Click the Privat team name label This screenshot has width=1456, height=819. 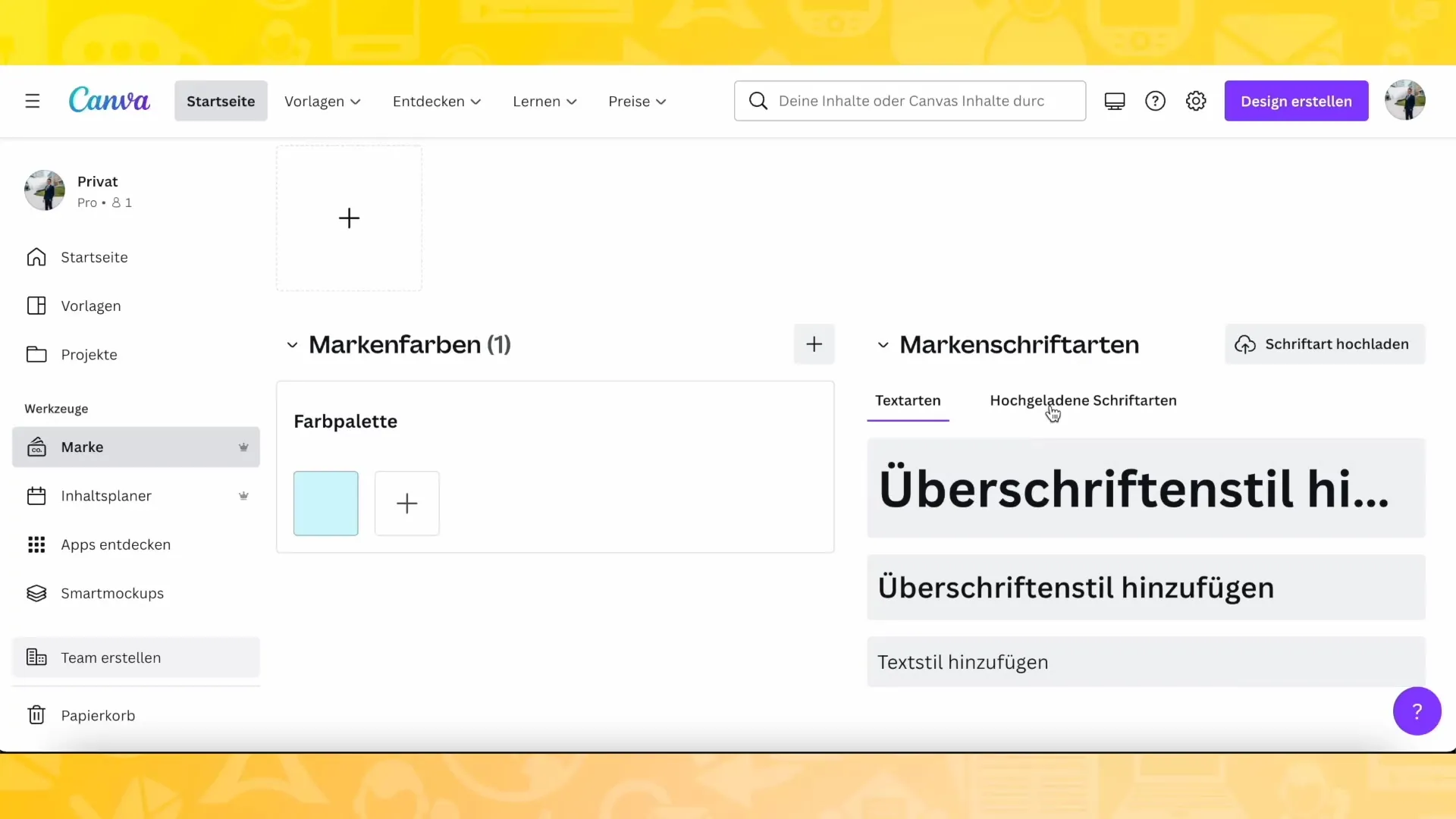98,182
